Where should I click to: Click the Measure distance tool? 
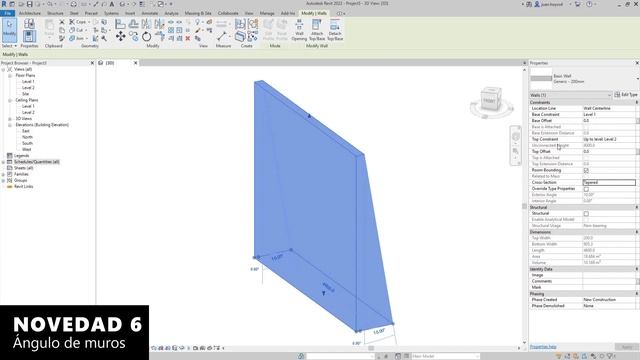(x=222, y=36)
